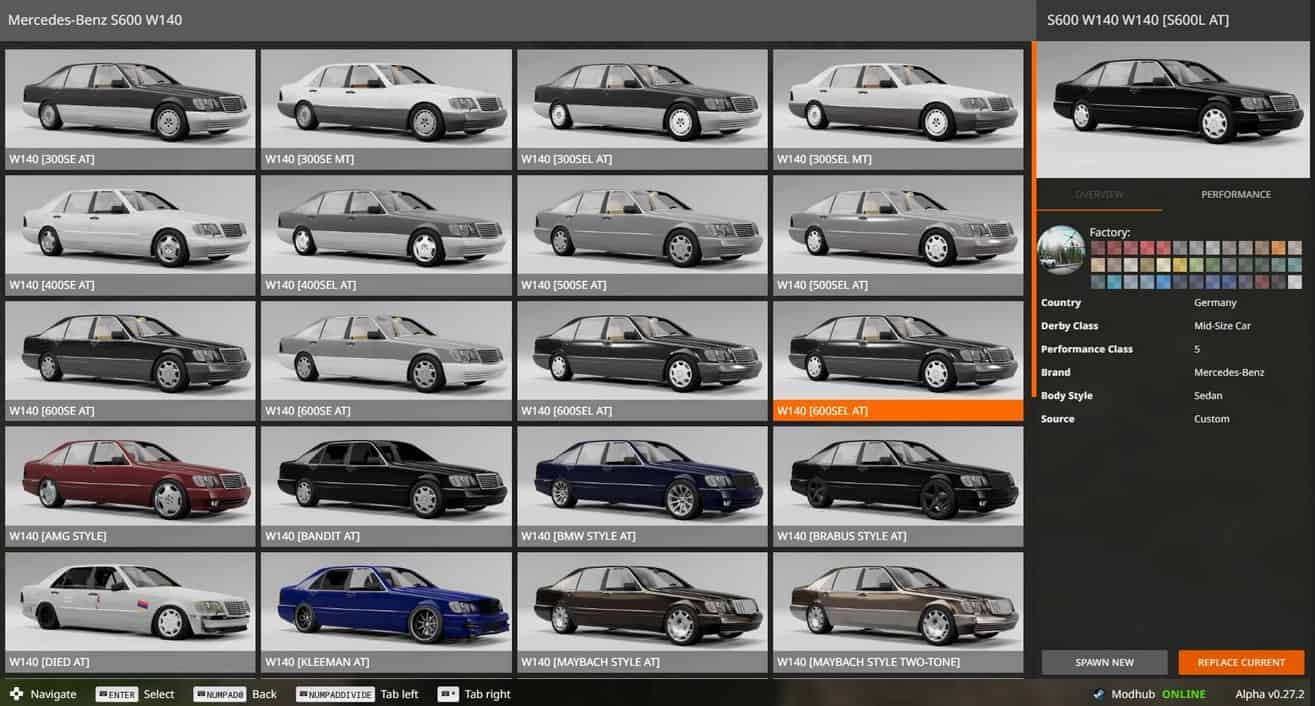Click the large S600L preview image
This screenshot has height=706, width=1315.
1175,110
